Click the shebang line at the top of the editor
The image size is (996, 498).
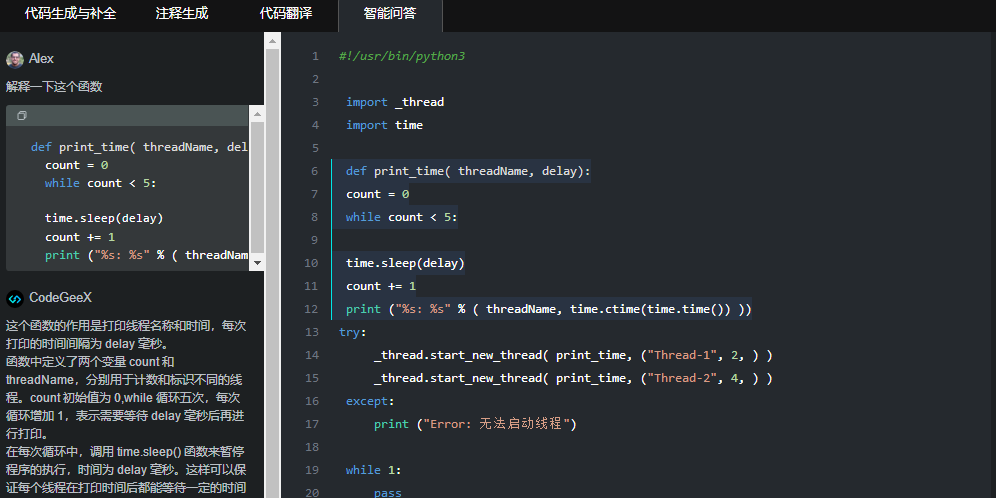tap(402, 56)
